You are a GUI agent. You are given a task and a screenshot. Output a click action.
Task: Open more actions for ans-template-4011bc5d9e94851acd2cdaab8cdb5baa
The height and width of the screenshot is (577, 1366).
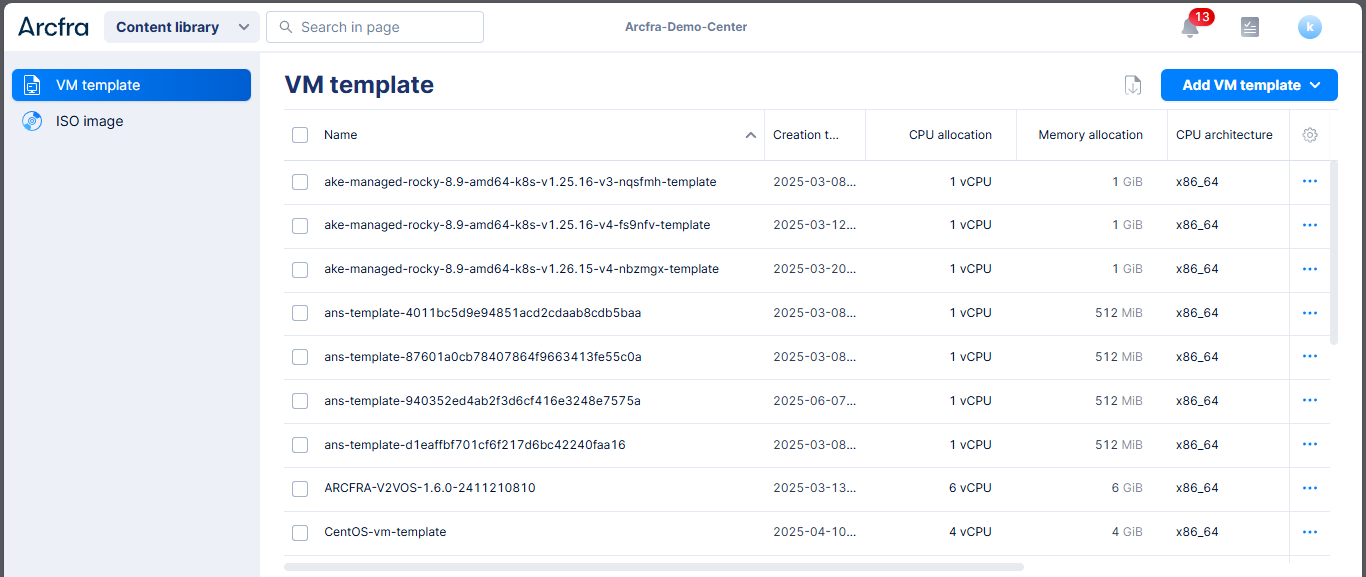[x=1310, y=313]
